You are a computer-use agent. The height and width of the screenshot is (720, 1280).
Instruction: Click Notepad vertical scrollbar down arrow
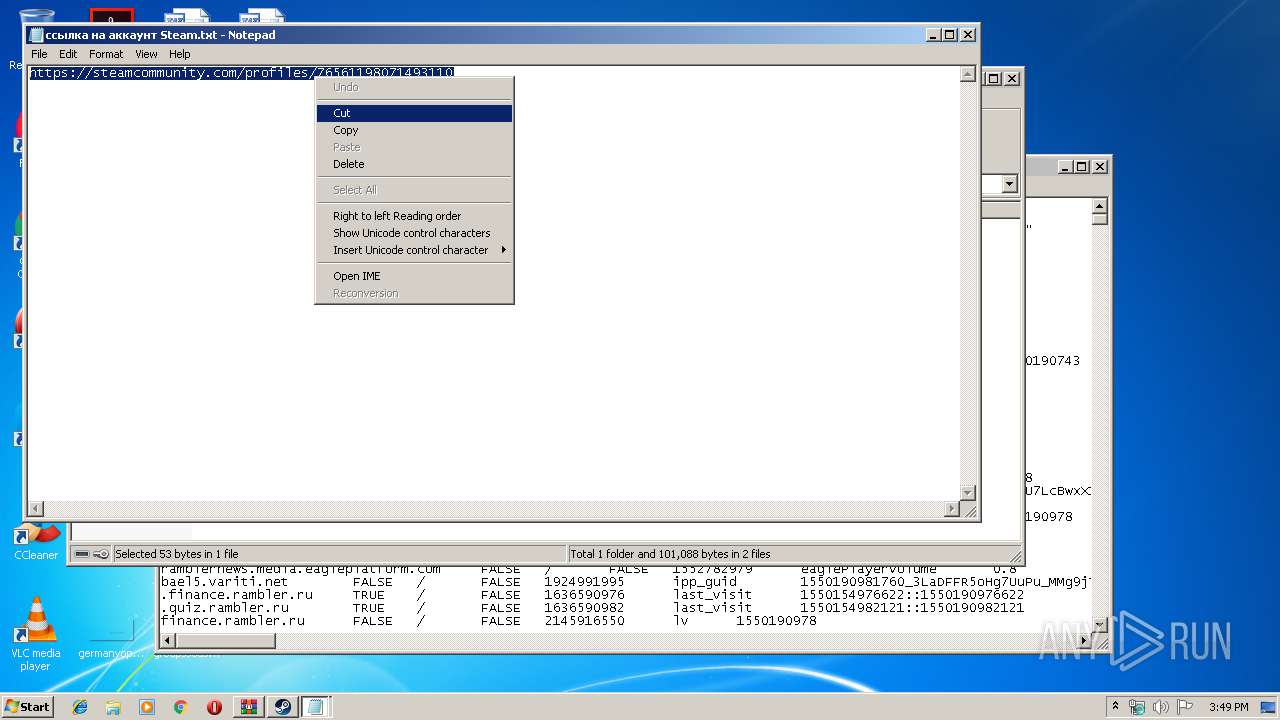(x=967, y=493)
